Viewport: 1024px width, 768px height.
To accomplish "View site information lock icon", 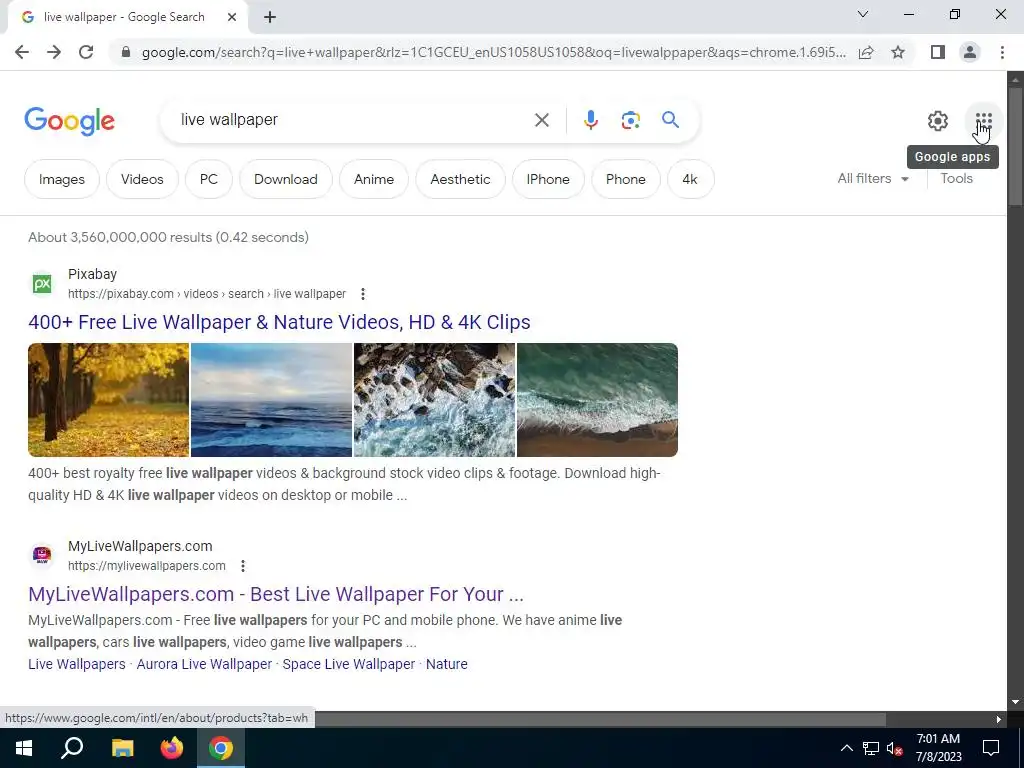I will (126, 52).
